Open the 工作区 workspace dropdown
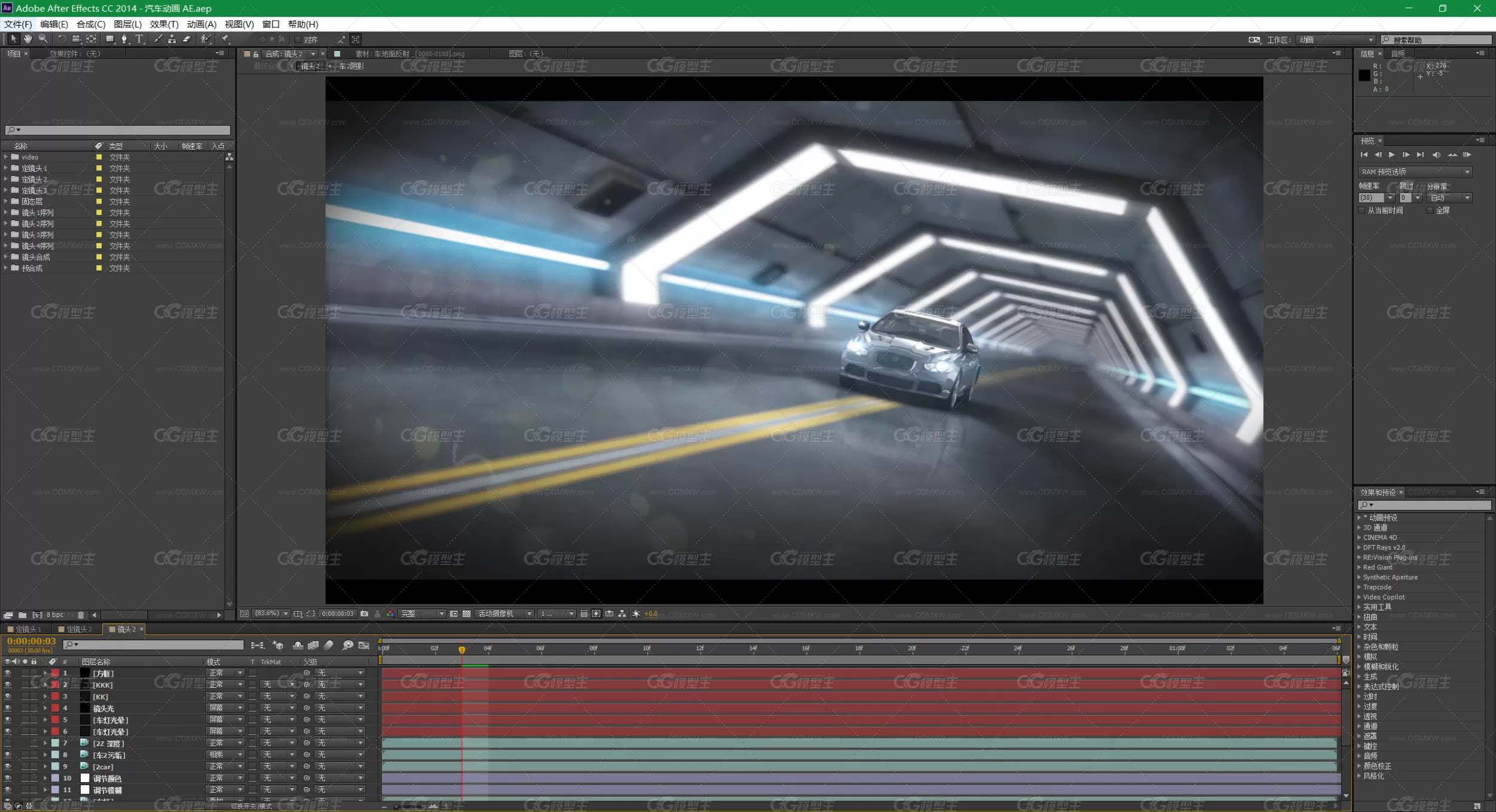1496x812 pixels. tap(1336, 39)
